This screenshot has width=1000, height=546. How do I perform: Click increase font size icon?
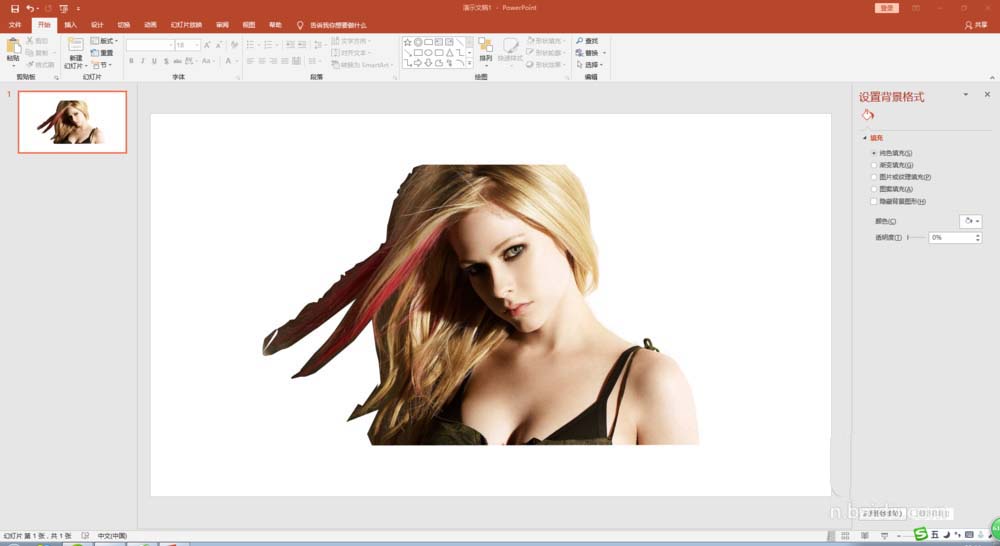coord(207,45)
